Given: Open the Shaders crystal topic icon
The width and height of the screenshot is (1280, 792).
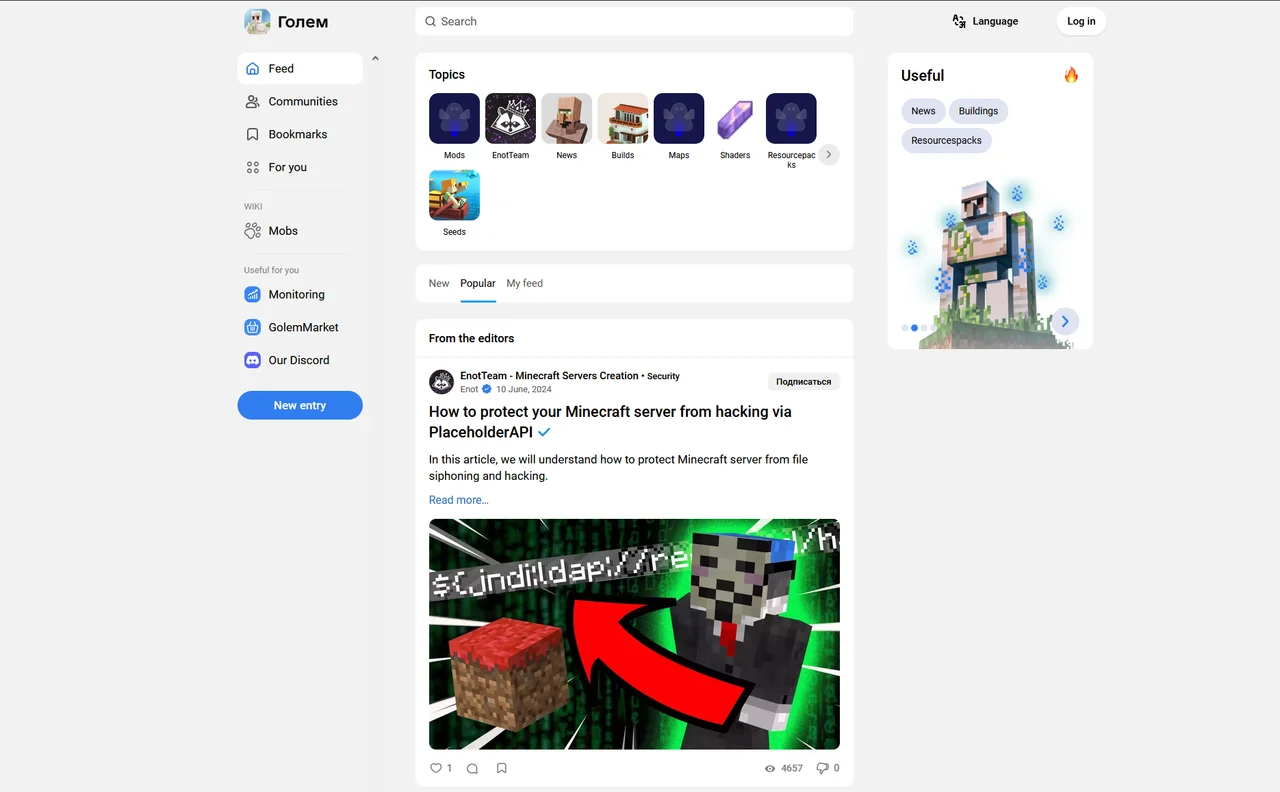Looking at the screenshot, I should click(x=734, y=119).
